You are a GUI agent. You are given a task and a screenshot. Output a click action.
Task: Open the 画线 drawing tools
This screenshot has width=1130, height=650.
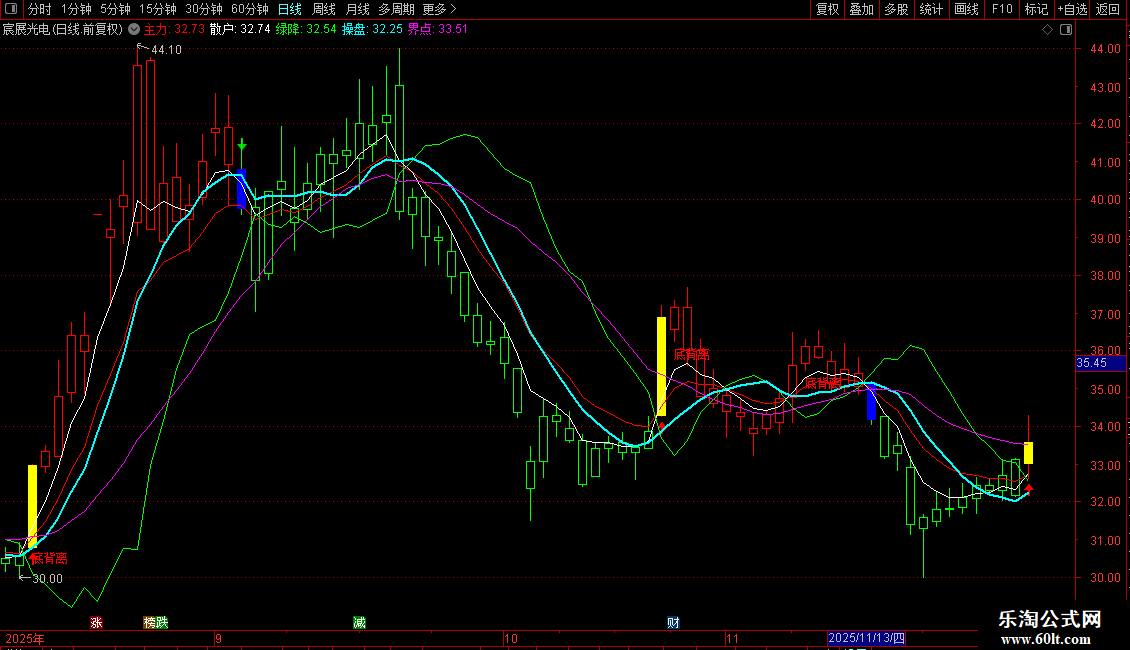(966, 9)
